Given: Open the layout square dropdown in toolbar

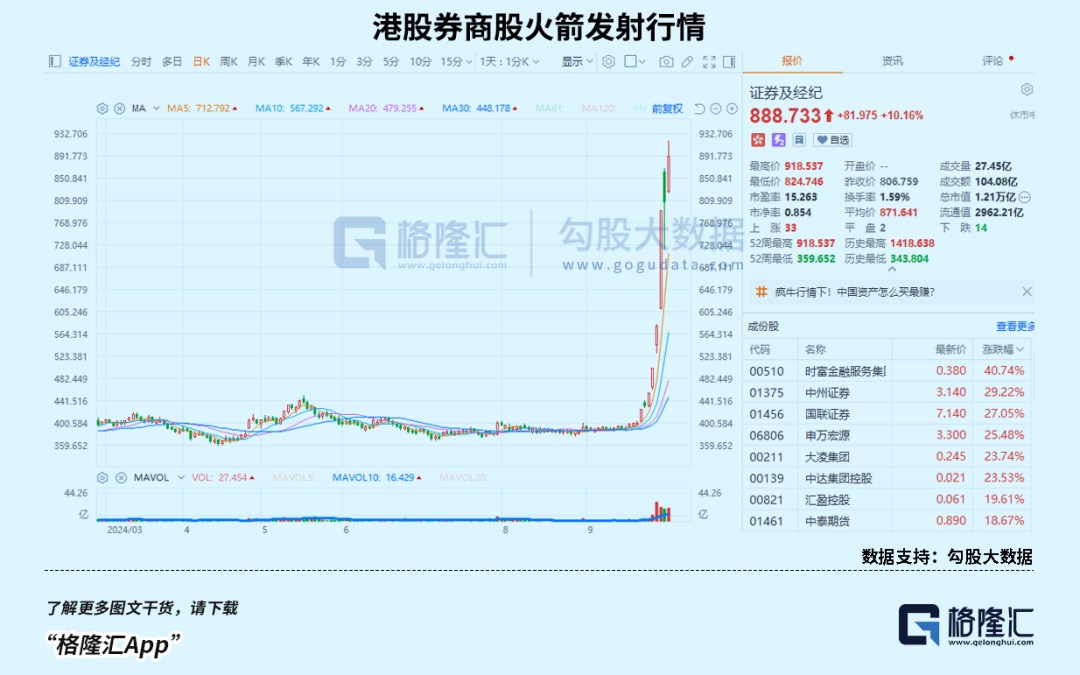Looking at the screenshot, I should coord(634,61).
